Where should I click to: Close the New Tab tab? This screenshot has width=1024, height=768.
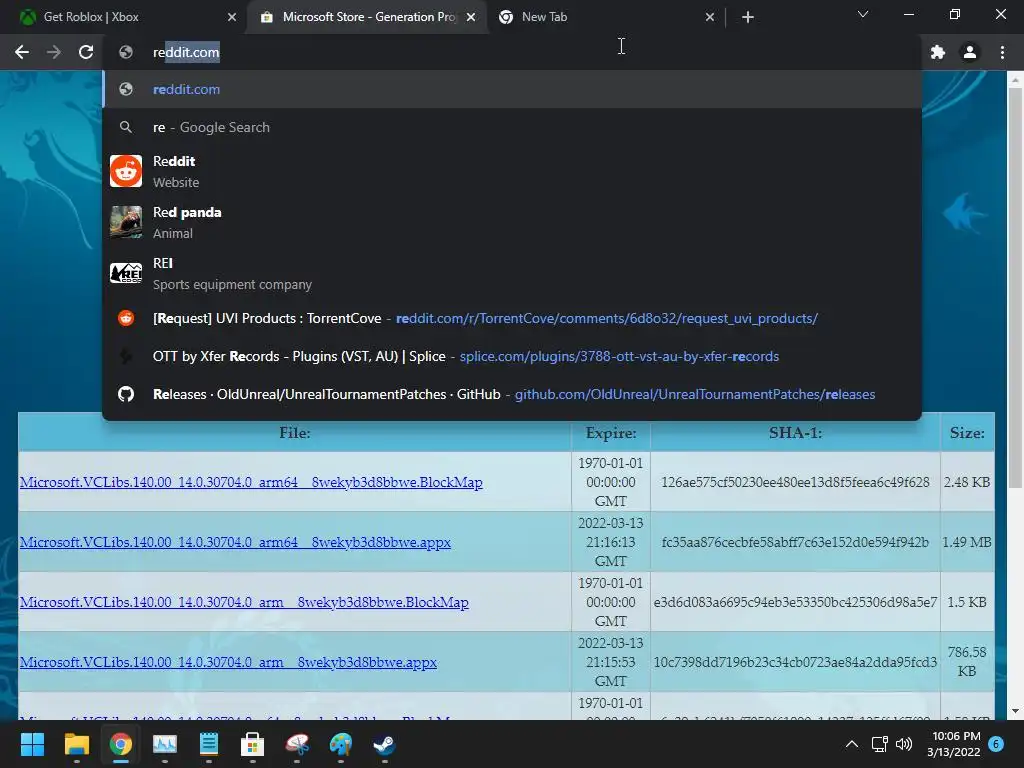coord(710,18)
